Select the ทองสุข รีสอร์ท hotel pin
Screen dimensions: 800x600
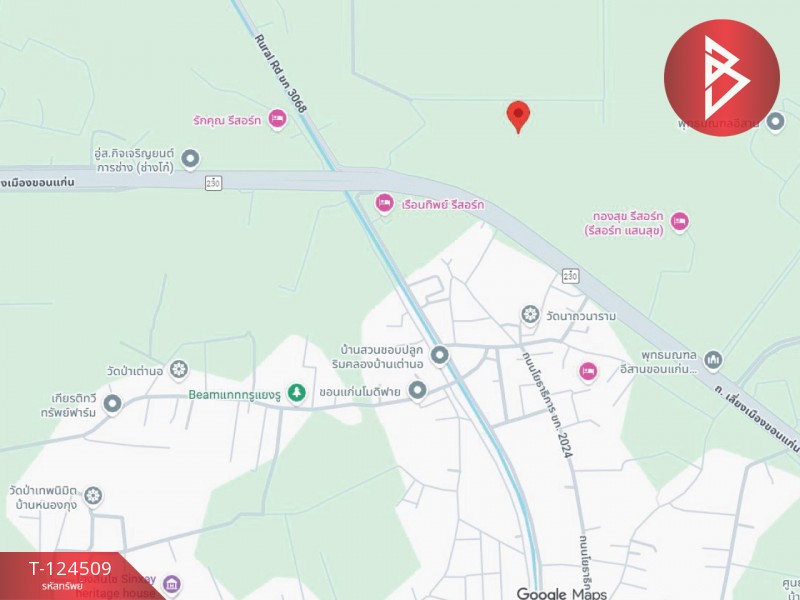pos(680,222)
